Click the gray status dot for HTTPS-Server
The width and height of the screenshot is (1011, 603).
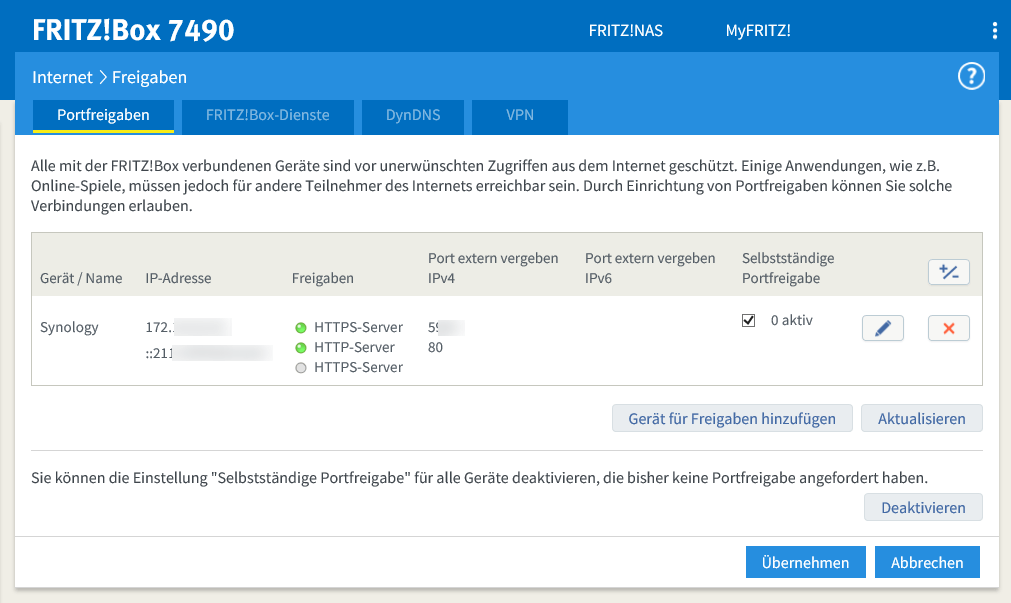(300, 368)
